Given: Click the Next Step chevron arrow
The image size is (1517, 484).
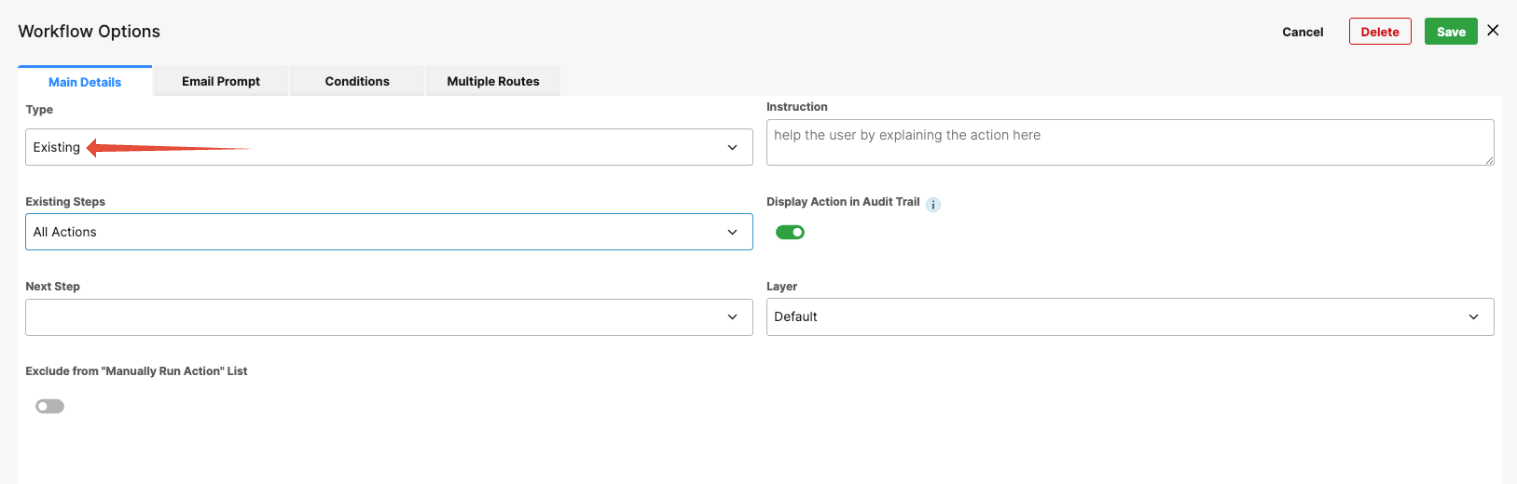Looking at the screenshot, I should coord(733,317).
